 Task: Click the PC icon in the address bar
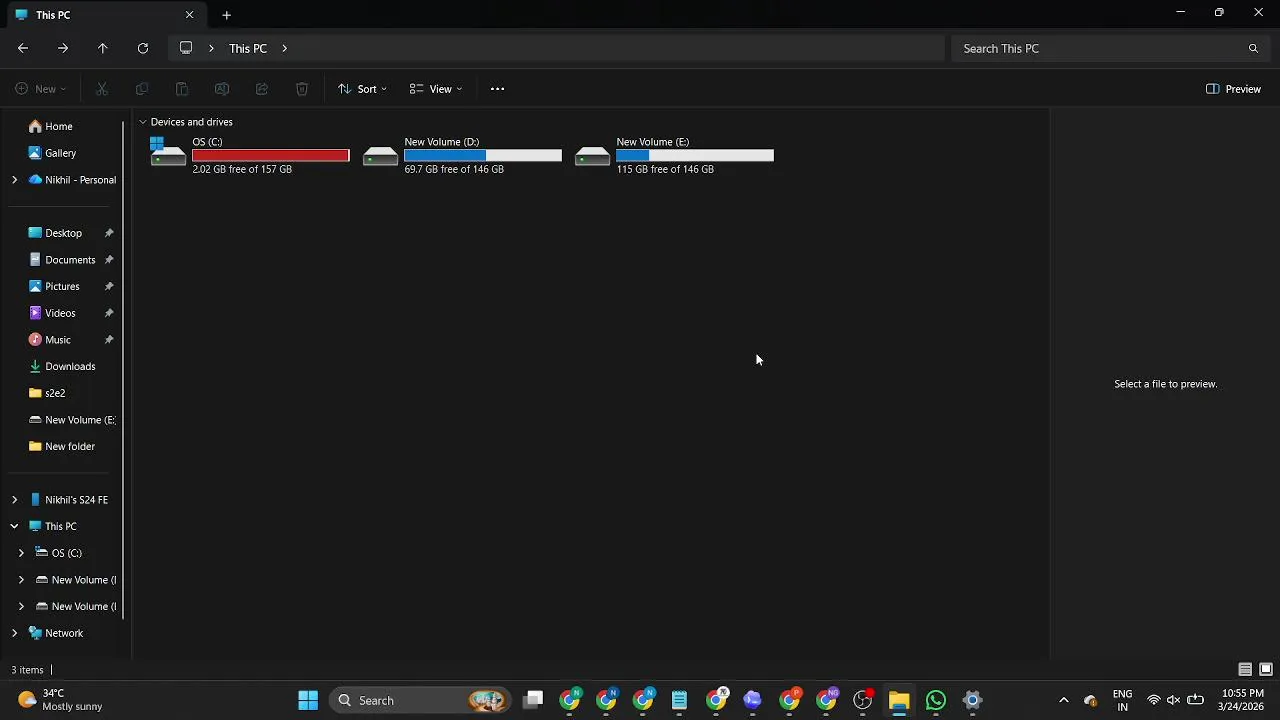coord(186,48)
